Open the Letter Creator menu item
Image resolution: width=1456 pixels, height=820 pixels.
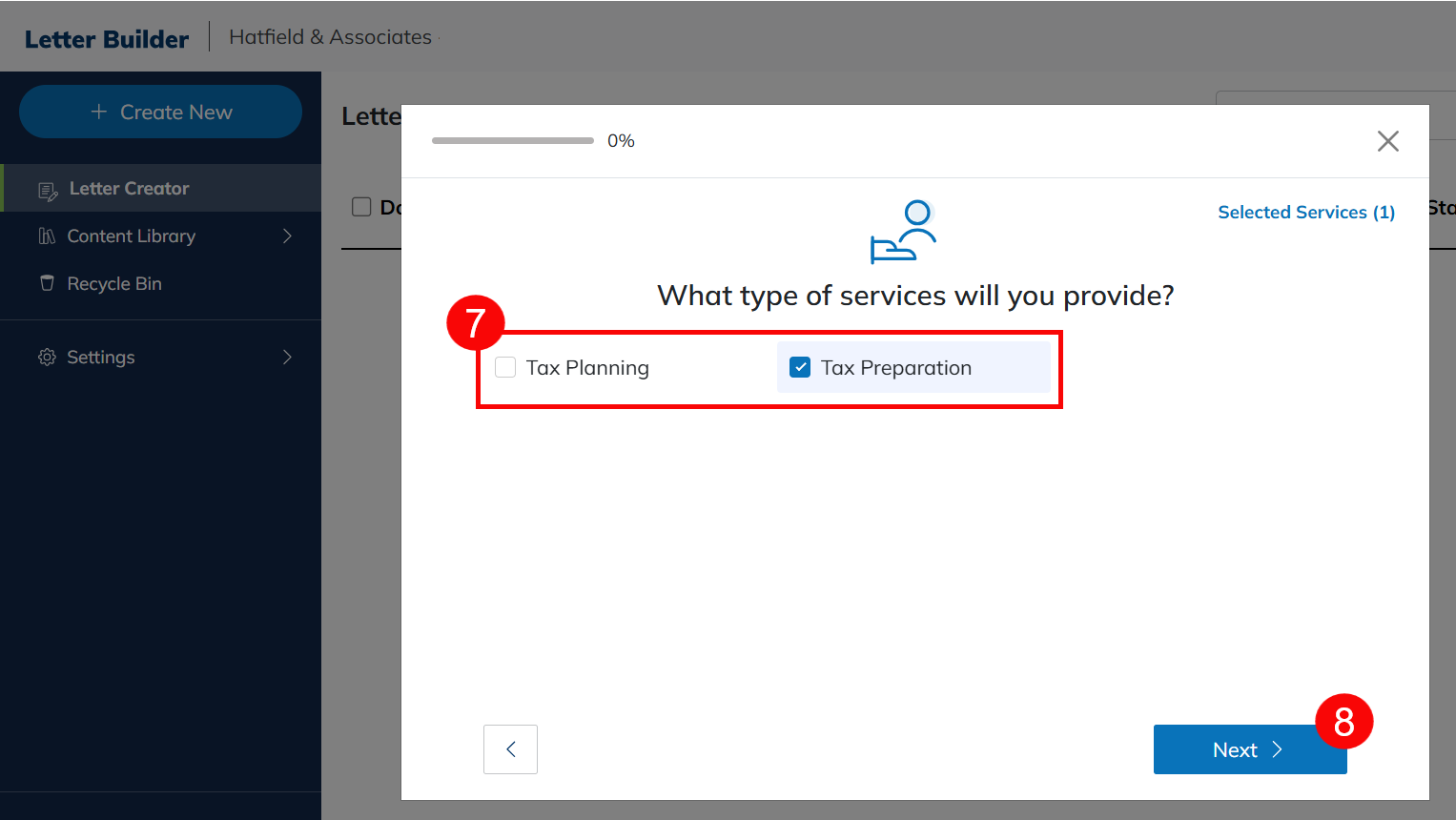[x=129, y=189]
